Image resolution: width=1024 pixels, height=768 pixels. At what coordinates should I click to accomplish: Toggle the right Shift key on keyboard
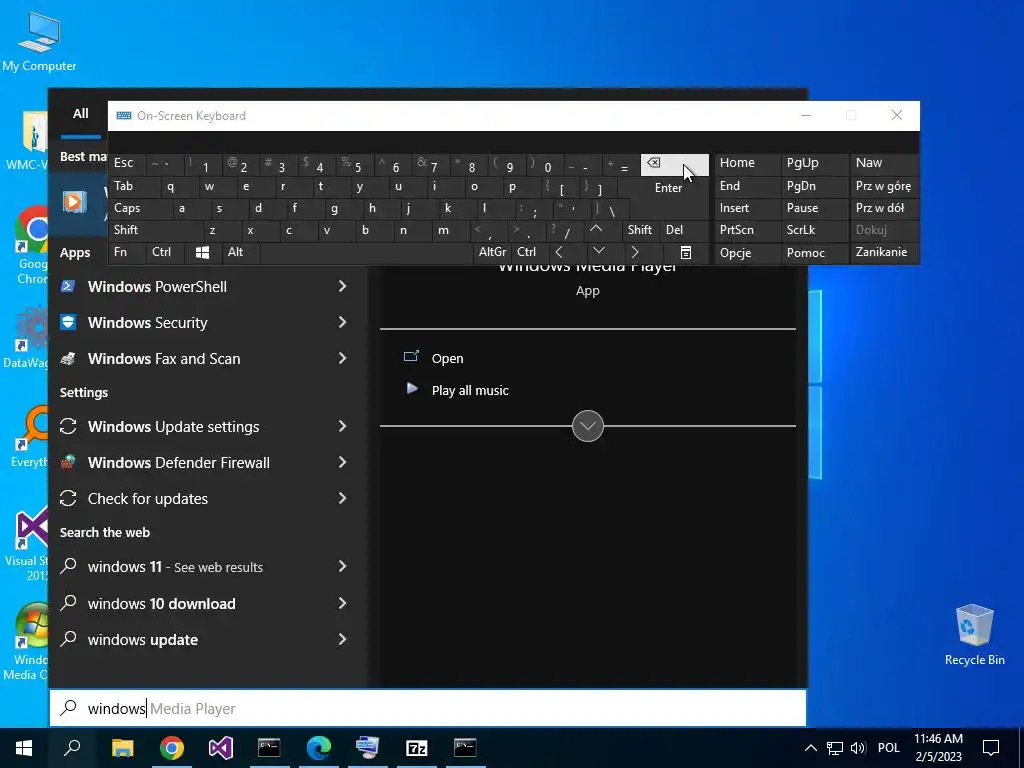point(640,230)
